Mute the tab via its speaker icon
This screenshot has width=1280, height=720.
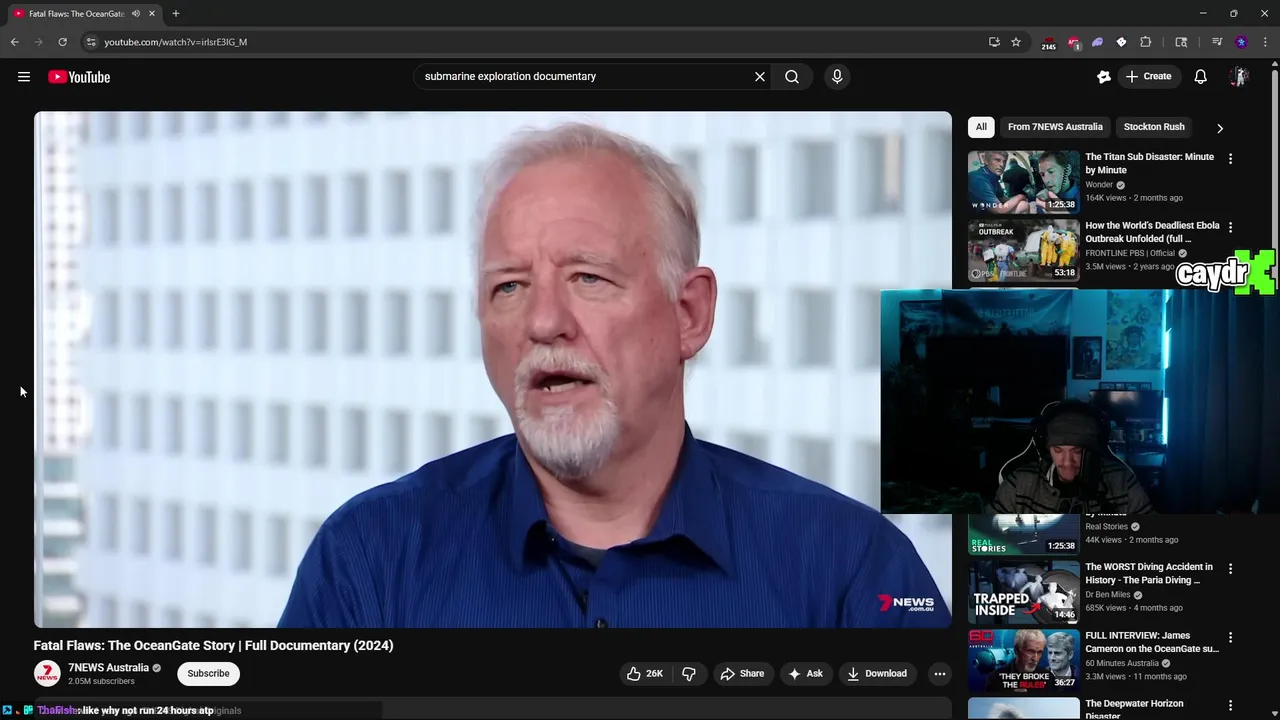tap(136, 14)
